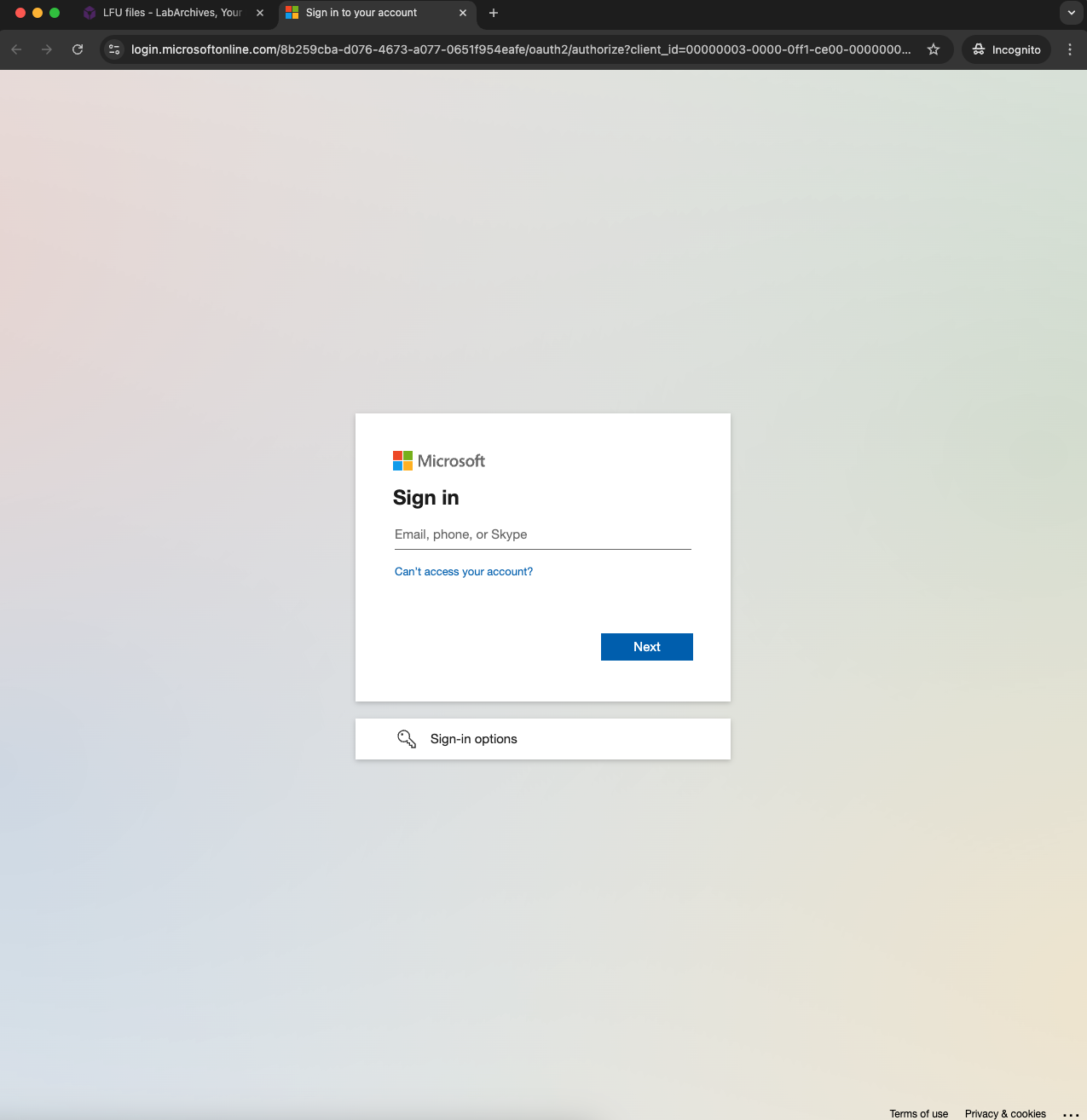The image size is (1087, 1120).
Task: Switch to LFU files - LabArchives tab
Action: click(x=173, y=13)
